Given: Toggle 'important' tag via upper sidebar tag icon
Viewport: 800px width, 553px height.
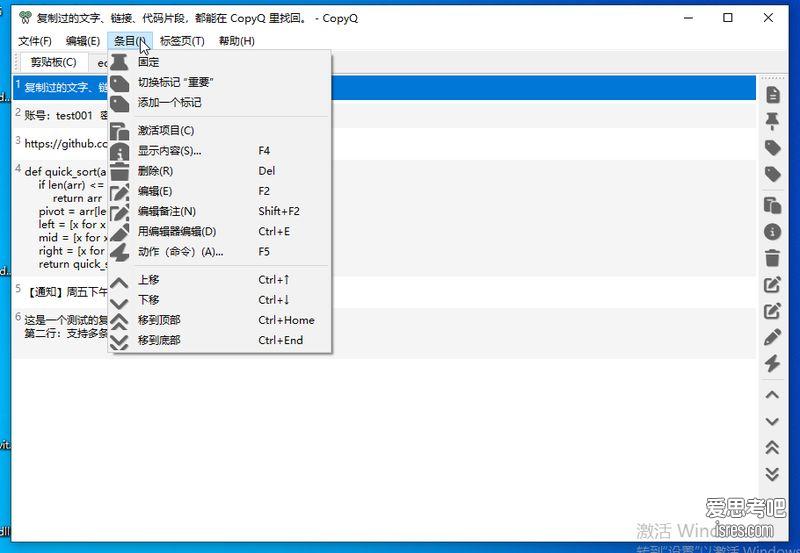Looking at the screenshot, I should 772,148.
